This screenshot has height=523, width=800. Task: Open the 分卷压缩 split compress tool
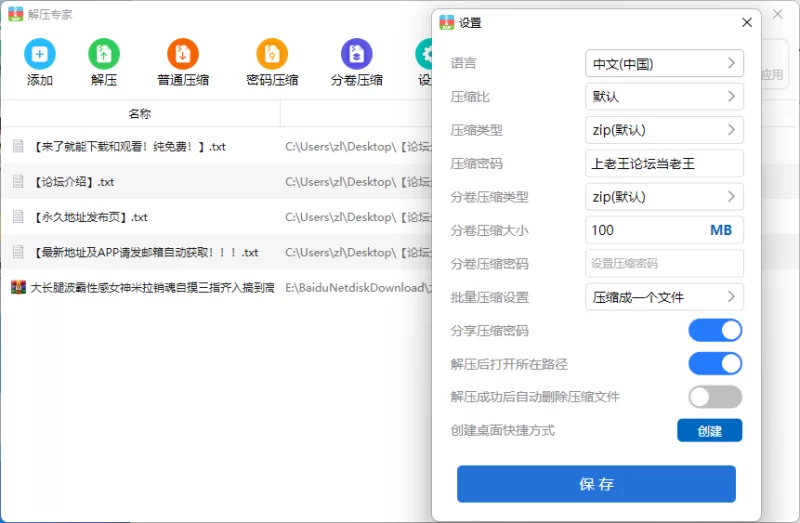356,54
